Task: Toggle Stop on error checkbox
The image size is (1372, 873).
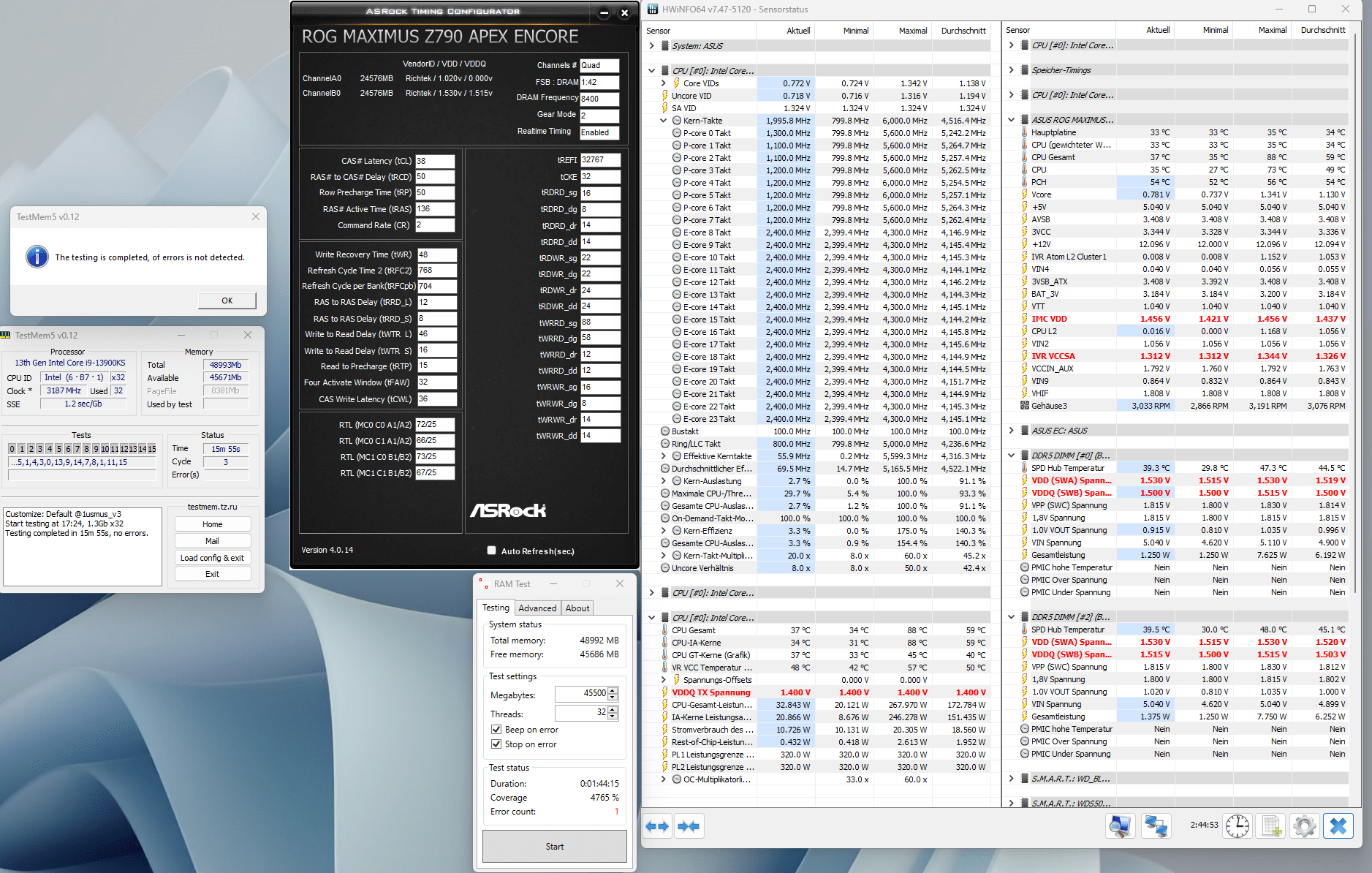Action: point(496,744)
